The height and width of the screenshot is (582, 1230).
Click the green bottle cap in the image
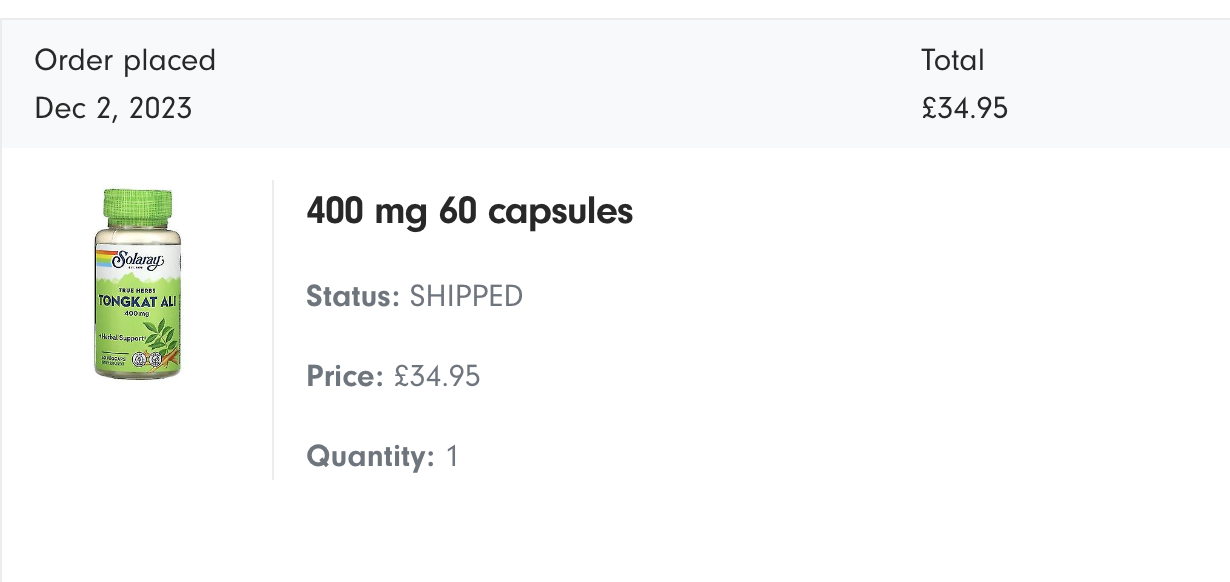point(138,206)
